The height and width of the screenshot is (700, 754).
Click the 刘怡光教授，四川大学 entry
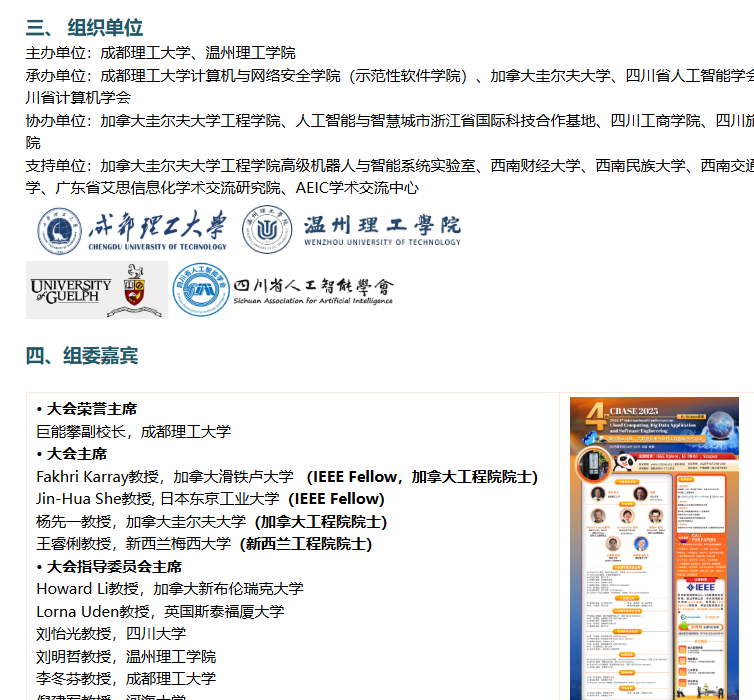[x=111, y=634]
